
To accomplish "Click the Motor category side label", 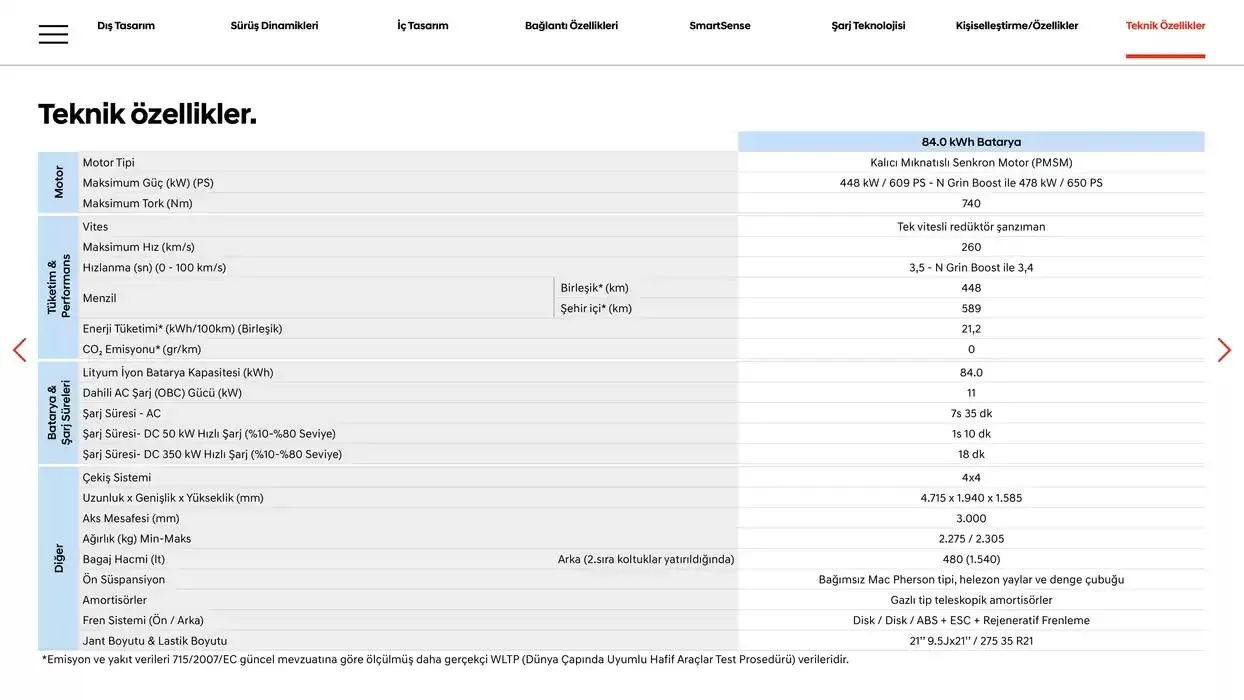I will (58, 182).
